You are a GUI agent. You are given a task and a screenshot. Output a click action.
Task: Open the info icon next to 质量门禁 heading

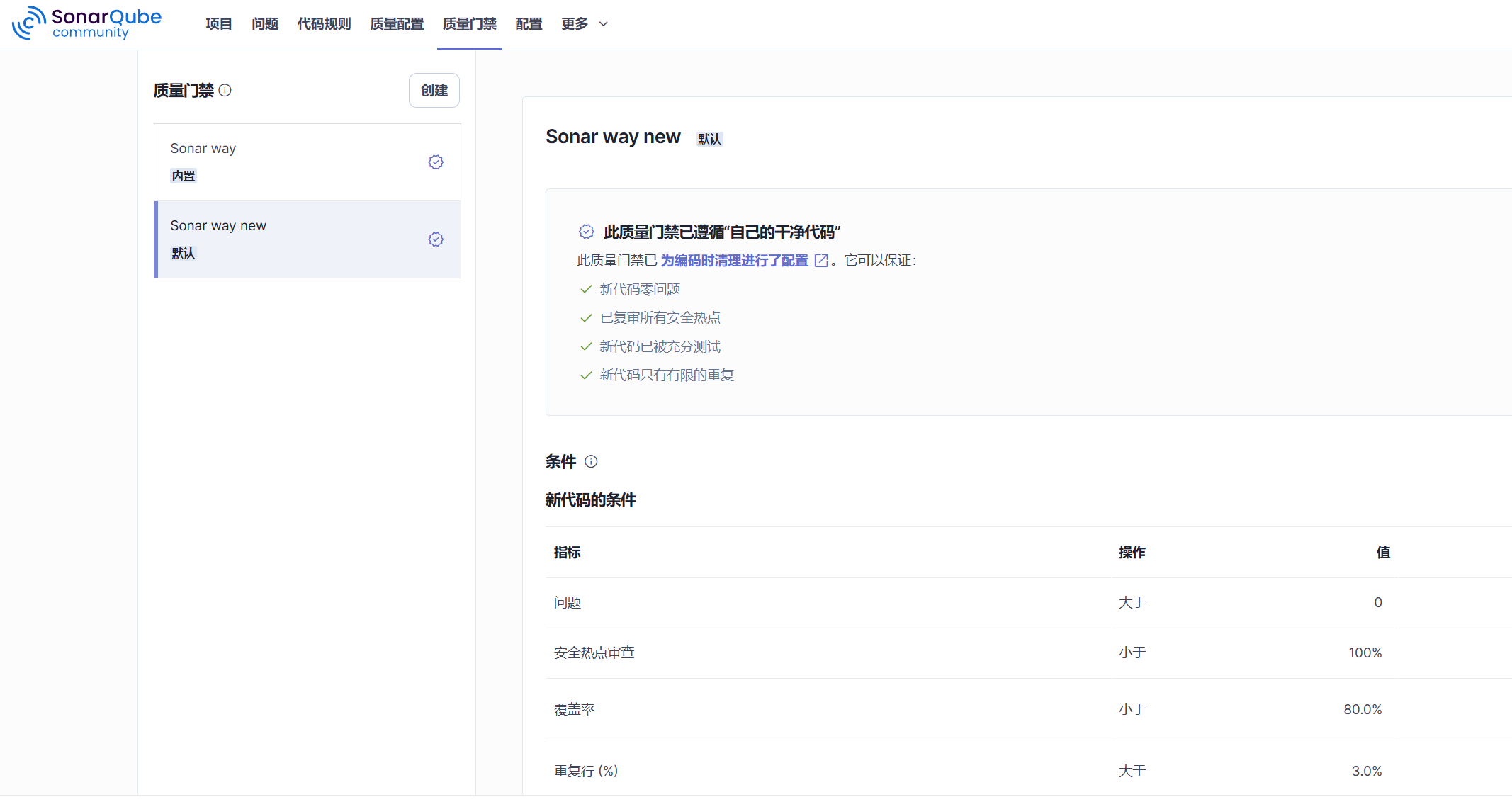[225, 90]
